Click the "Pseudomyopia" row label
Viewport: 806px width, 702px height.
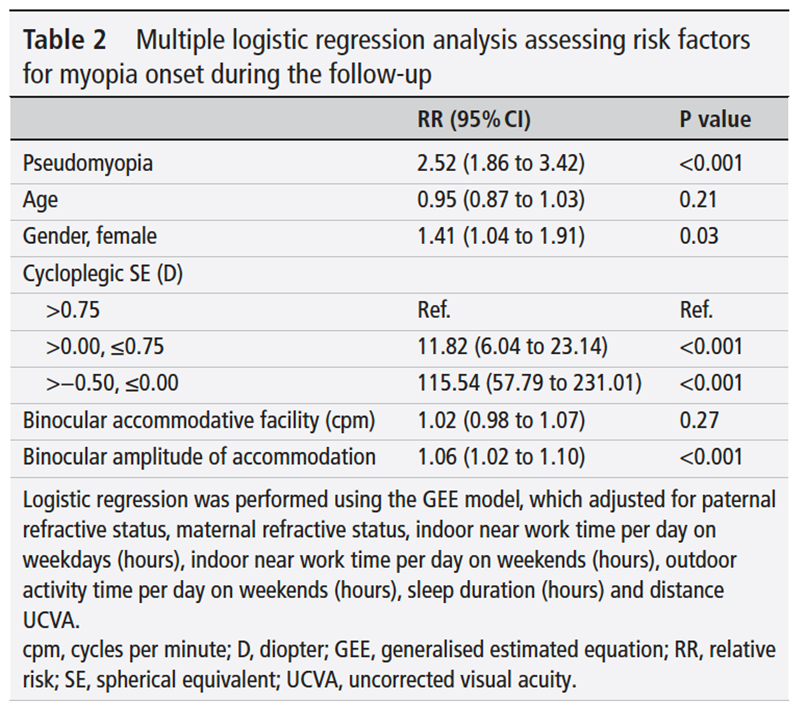click(88, 162)
